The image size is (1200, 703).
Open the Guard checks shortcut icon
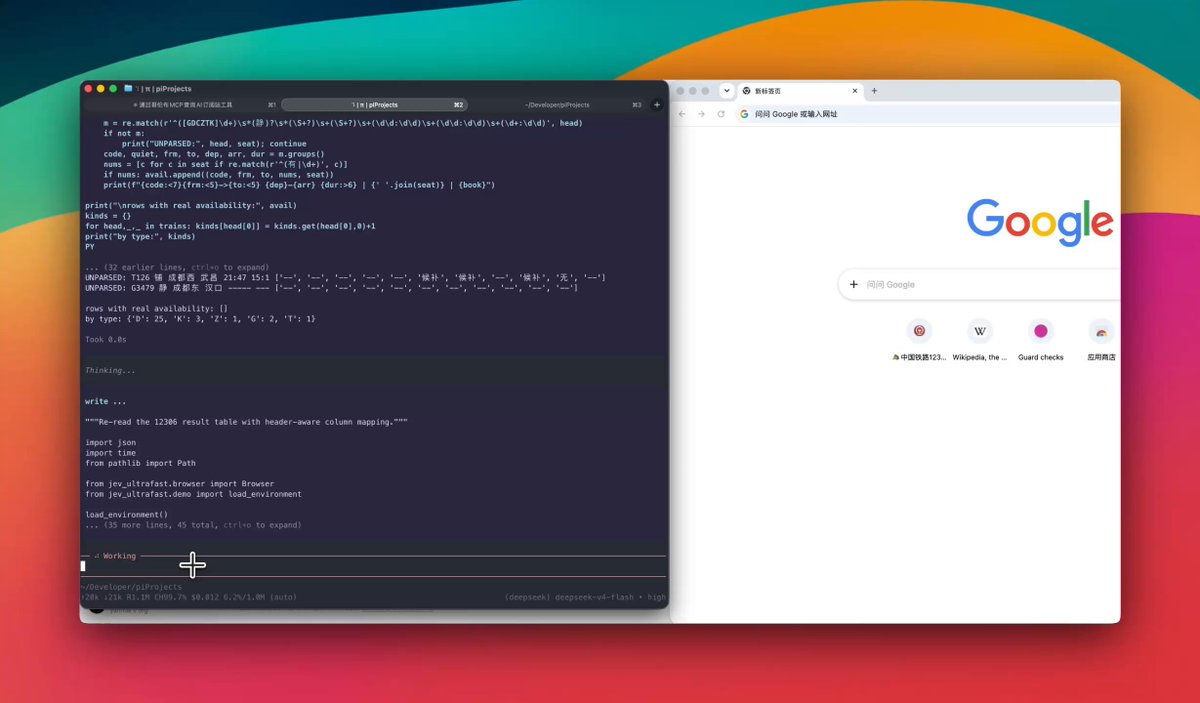coord(1041,331)
